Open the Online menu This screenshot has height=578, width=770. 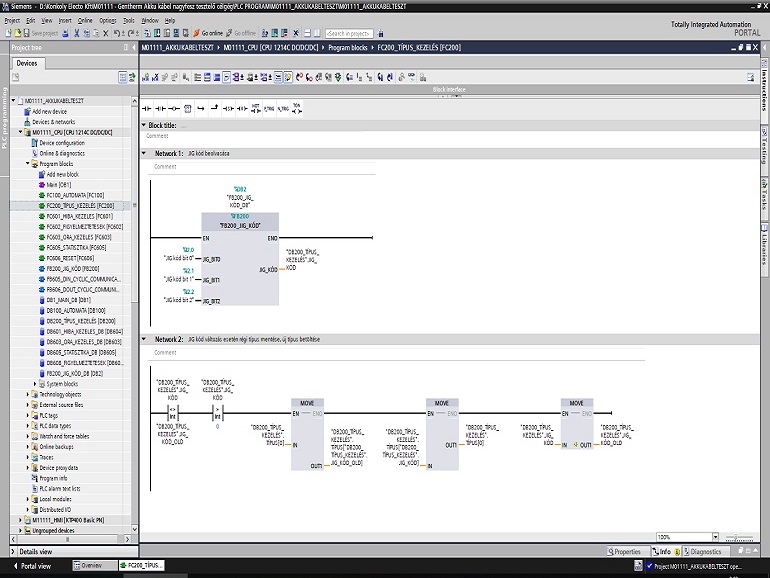[x=85, y=21]
